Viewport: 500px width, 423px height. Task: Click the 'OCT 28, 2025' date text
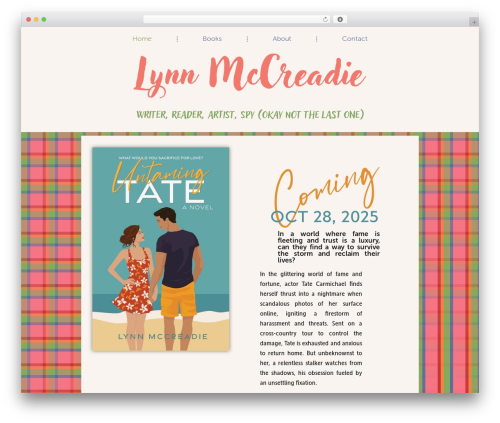tap(324, 217)
